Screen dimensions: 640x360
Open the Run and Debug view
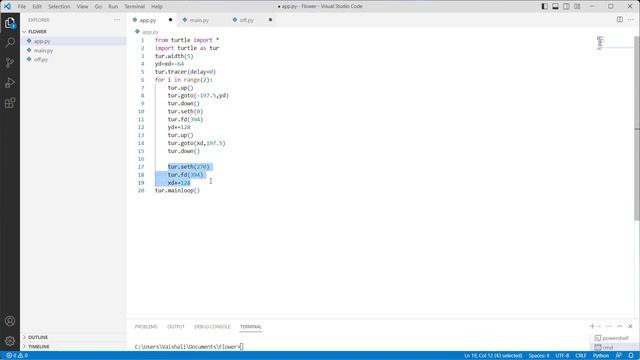click(10, 83)
